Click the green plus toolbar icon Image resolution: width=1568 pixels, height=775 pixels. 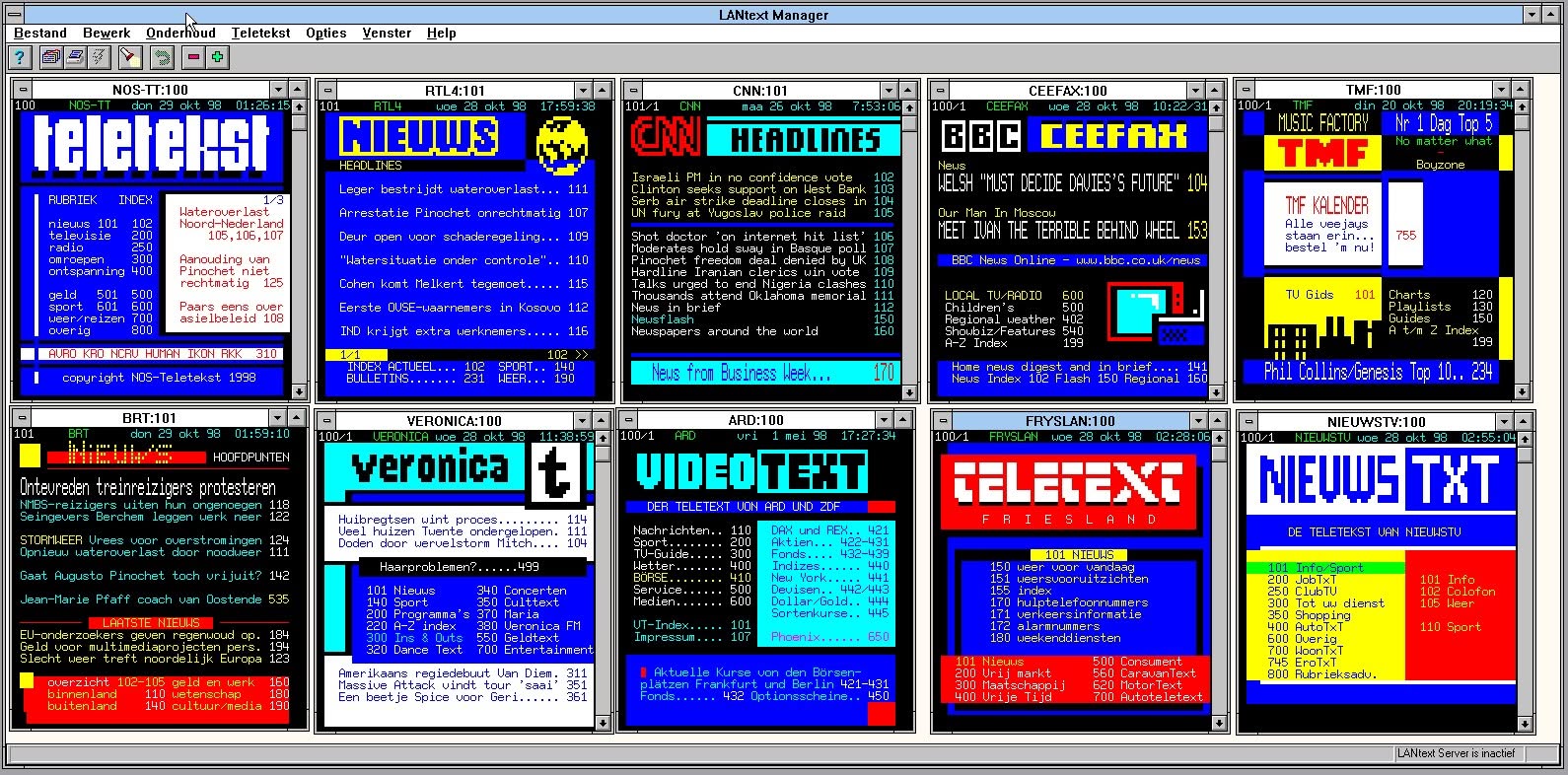[x=217, y=57]
